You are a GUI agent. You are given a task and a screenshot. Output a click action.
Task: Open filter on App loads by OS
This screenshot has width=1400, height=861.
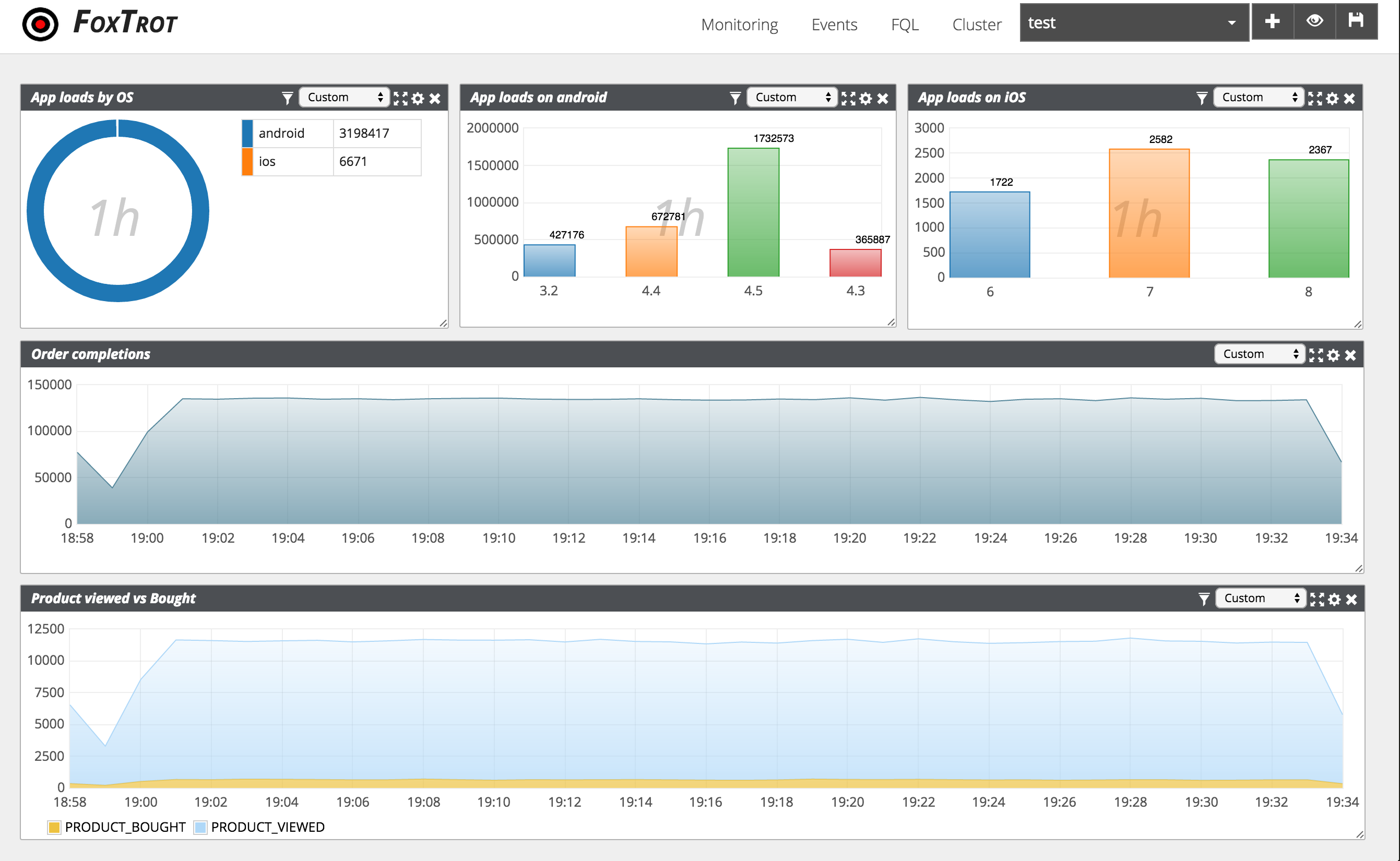pyautogui.click(x=288, y=98)
